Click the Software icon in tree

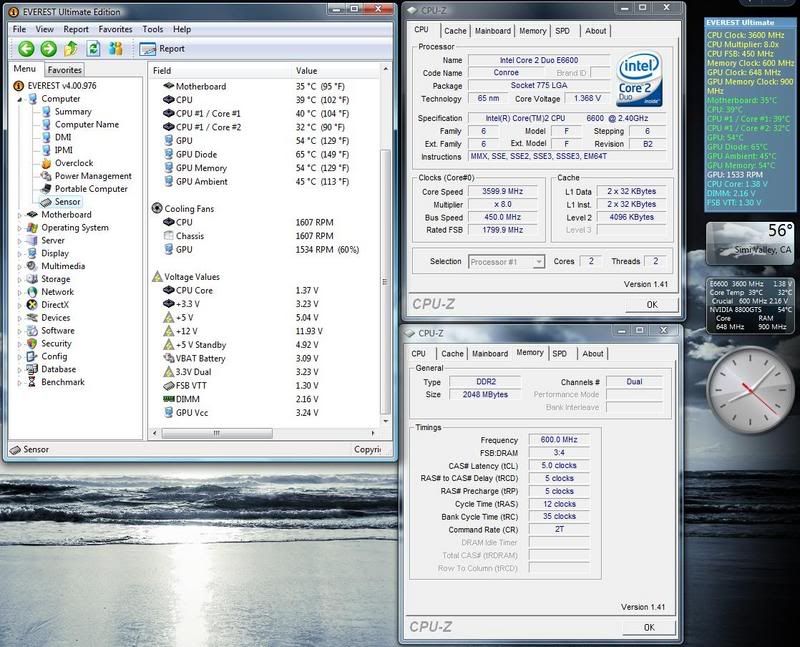click(x=33, y=331)
